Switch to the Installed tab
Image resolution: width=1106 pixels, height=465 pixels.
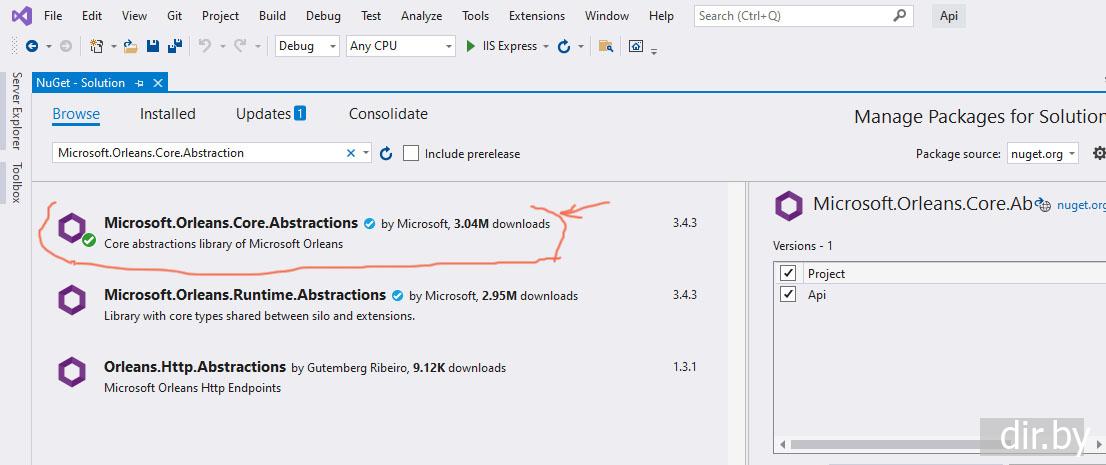(x=167, y=114)
